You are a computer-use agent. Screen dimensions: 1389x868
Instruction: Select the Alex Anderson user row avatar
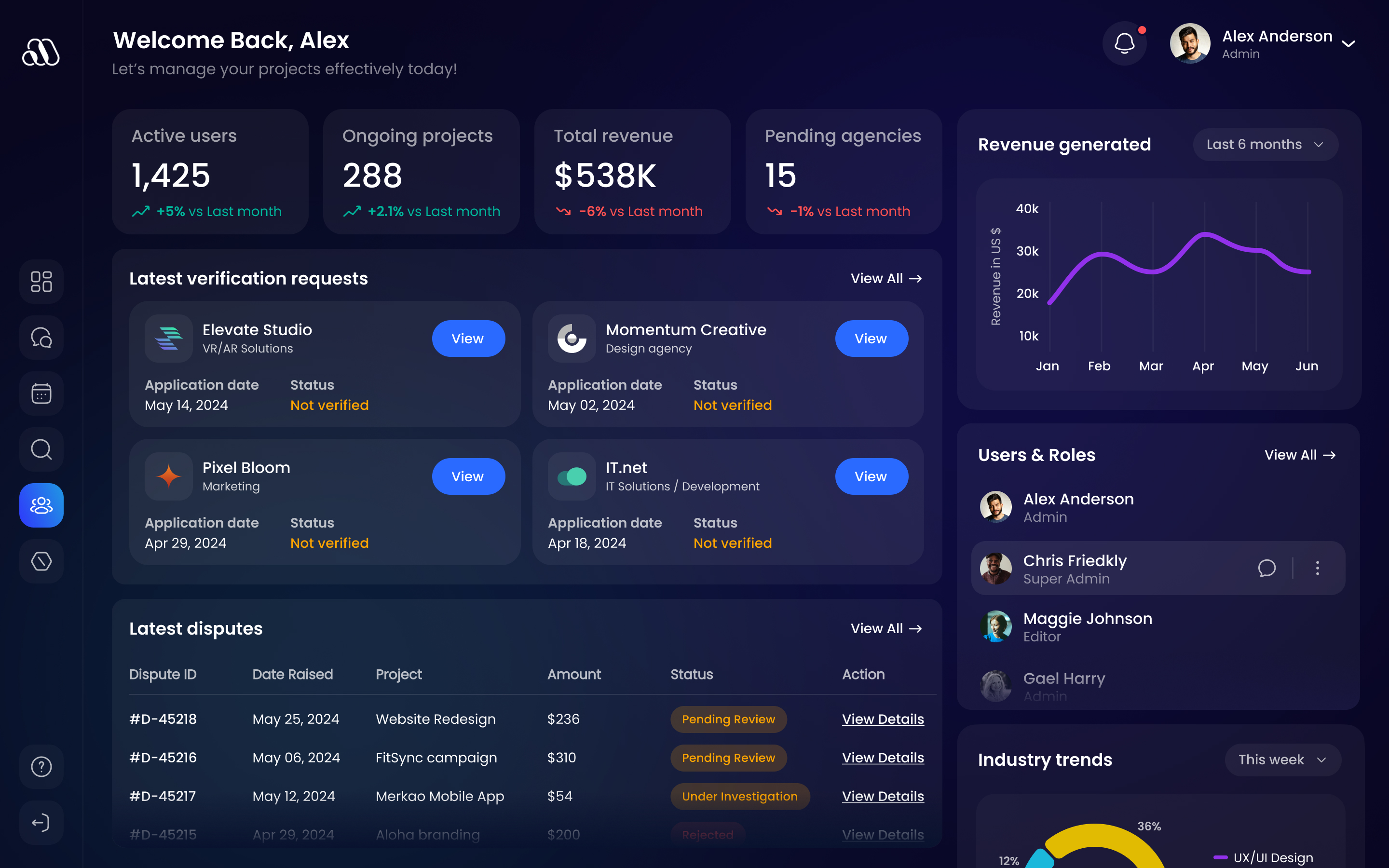coord(995,506)
